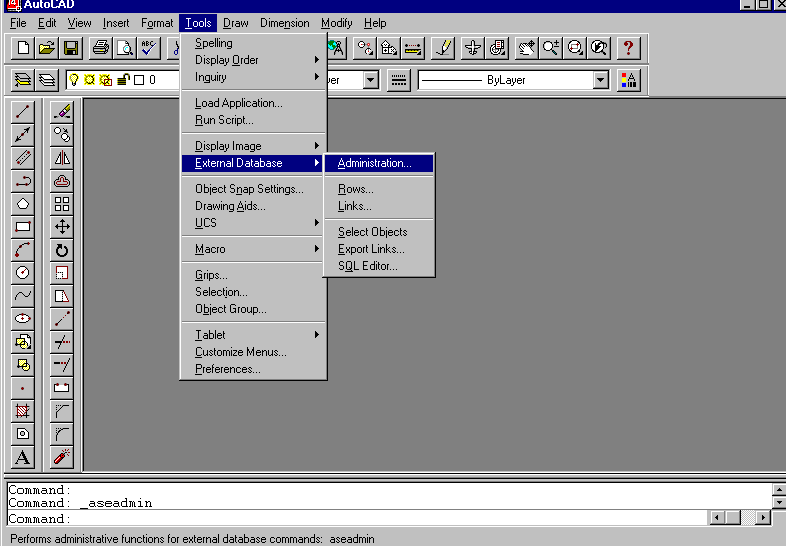Screen dimensions: 786x546
Task: Open the Aerial View airplane icon
Action: pos(473,48)
